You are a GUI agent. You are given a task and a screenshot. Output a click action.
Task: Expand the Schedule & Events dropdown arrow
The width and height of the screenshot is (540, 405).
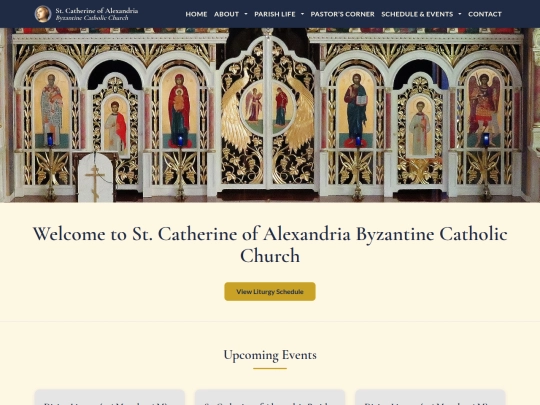click(x=460, y=14)
